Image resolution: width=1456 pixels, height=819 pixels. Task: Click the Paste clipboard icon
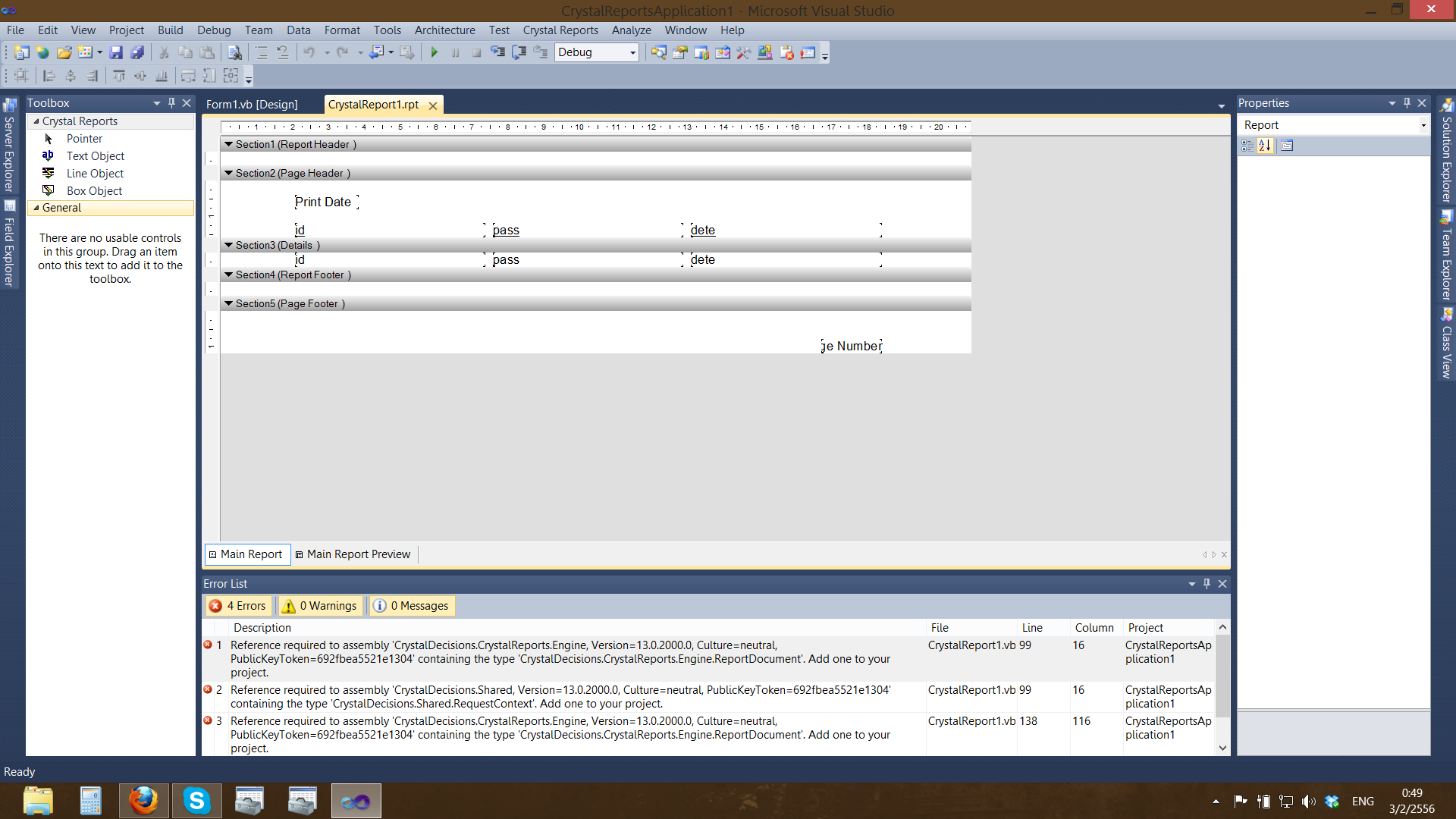[206, 52]
